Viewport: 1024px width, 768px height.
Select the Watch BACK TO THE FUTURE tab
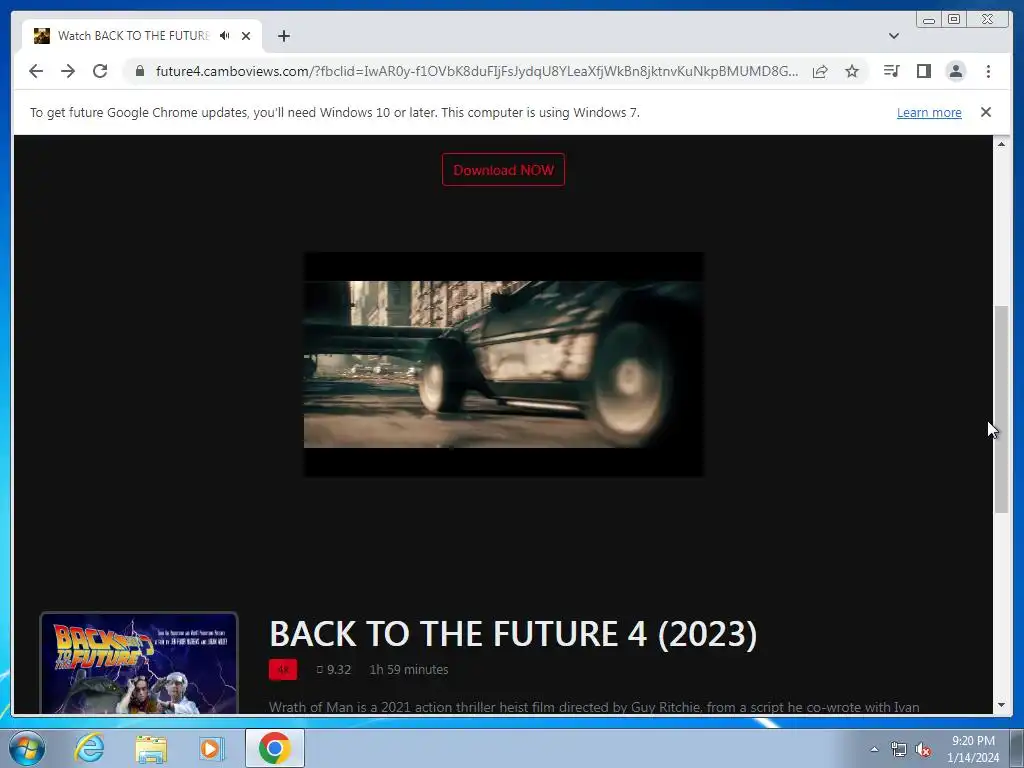coord(142,36)
